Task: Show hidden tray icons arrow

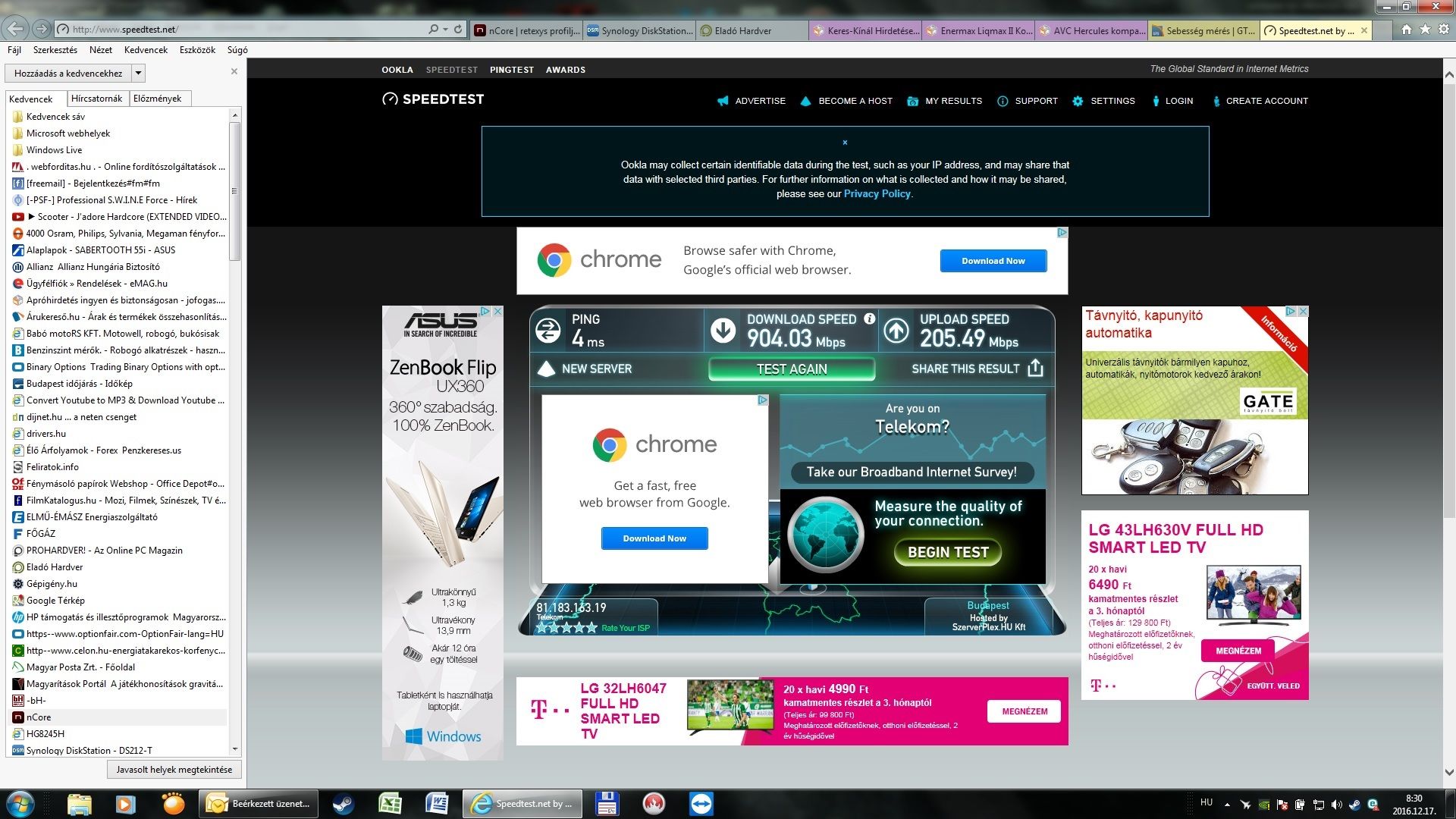Action: (1227, 804)
